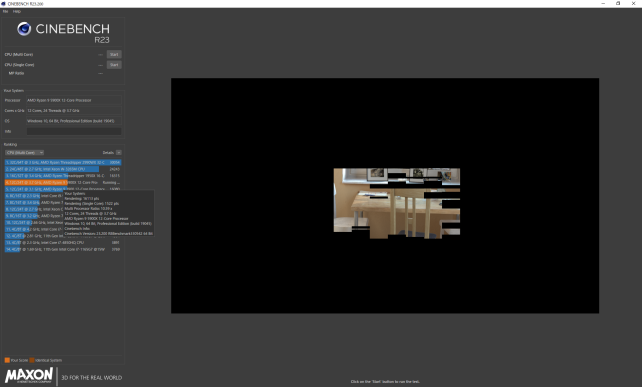Click the OS field showing Windows 10
This screenshot has height=387, width=642.
(x=74, y=121)
